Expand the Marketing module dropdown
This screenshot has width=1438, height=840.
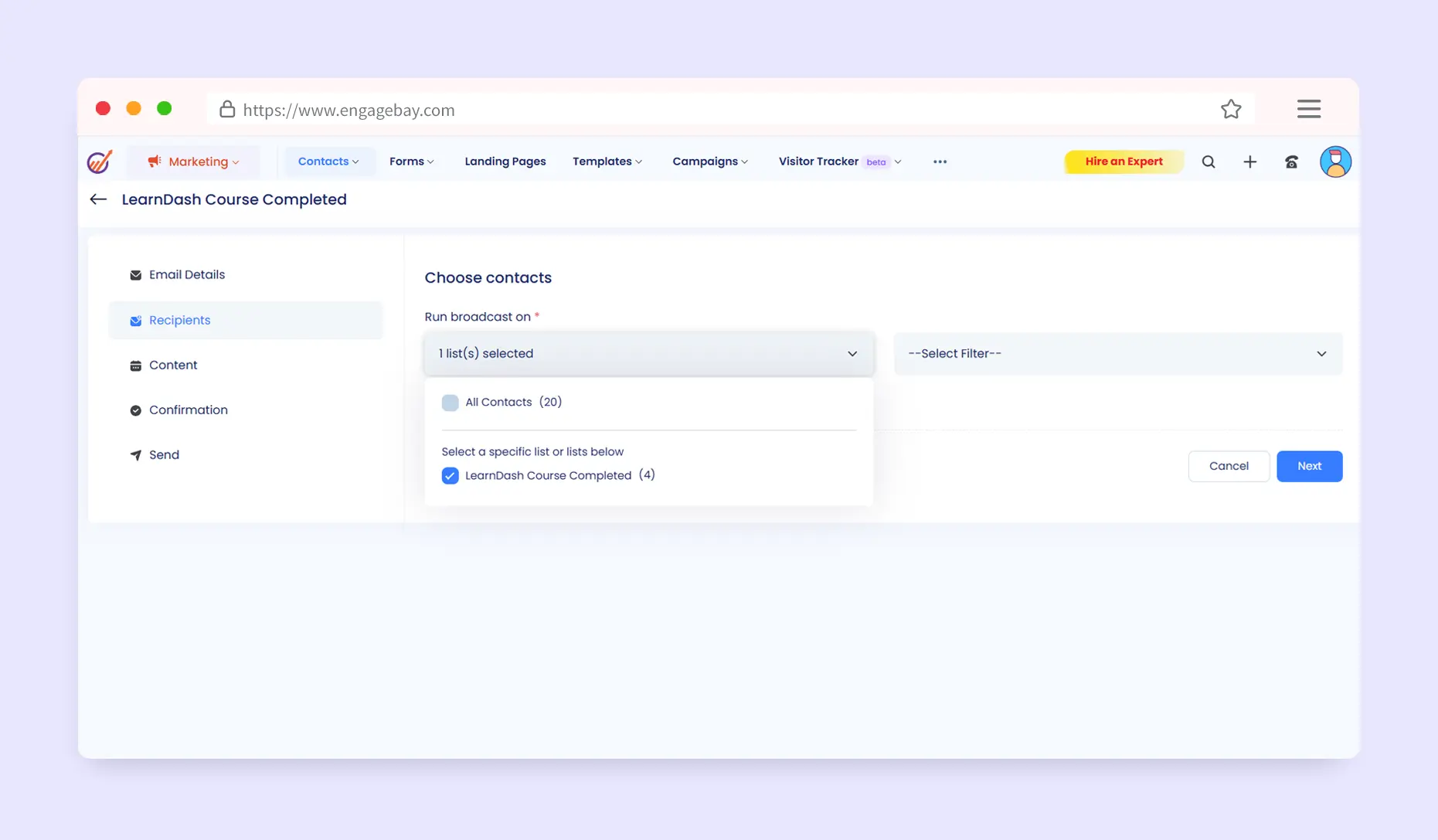tap(194, 162)
